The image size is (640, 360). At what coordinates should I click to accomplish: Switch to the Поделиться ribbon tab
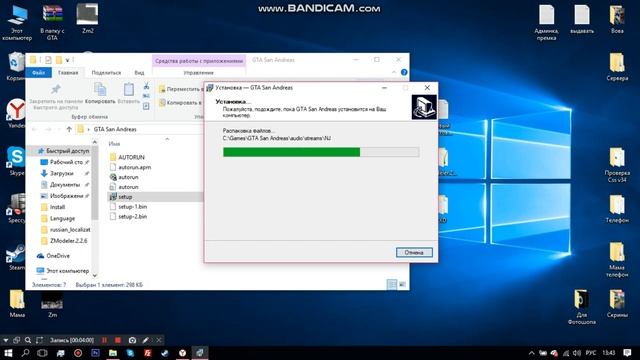coord(106,73)
